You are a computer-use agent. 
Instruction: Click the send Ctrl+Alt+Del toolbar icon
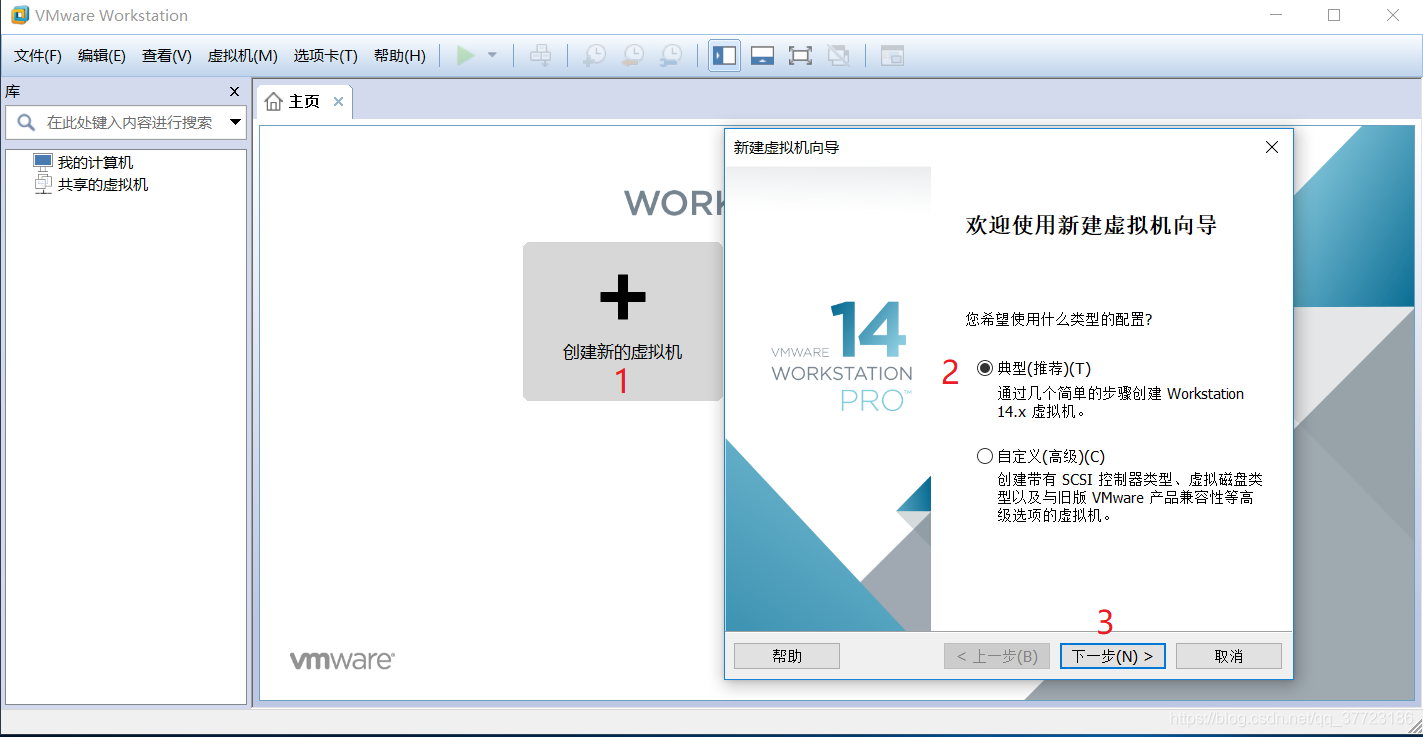point(540,56)
